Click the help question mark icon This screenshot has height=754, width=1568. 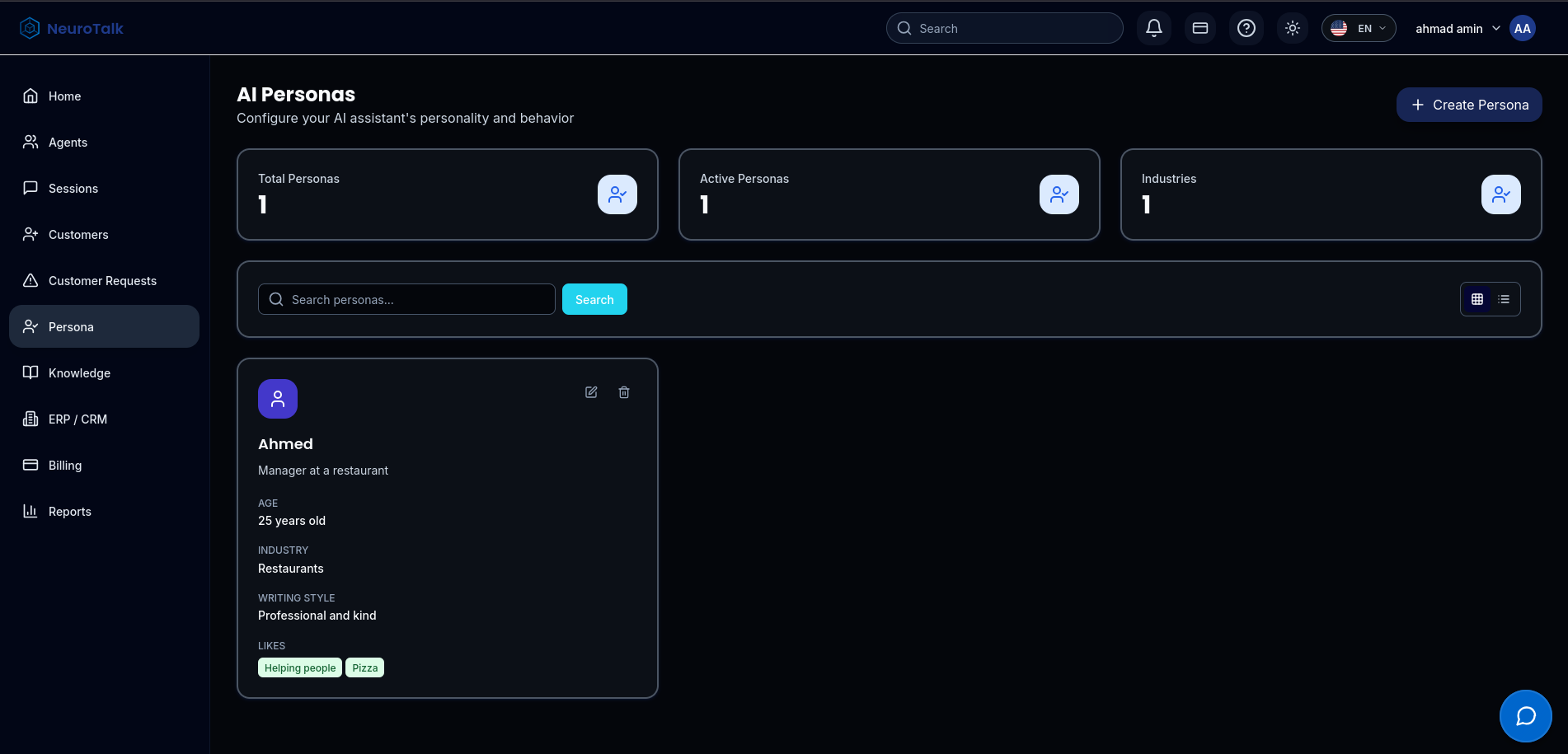click(x=1246, y=28)
